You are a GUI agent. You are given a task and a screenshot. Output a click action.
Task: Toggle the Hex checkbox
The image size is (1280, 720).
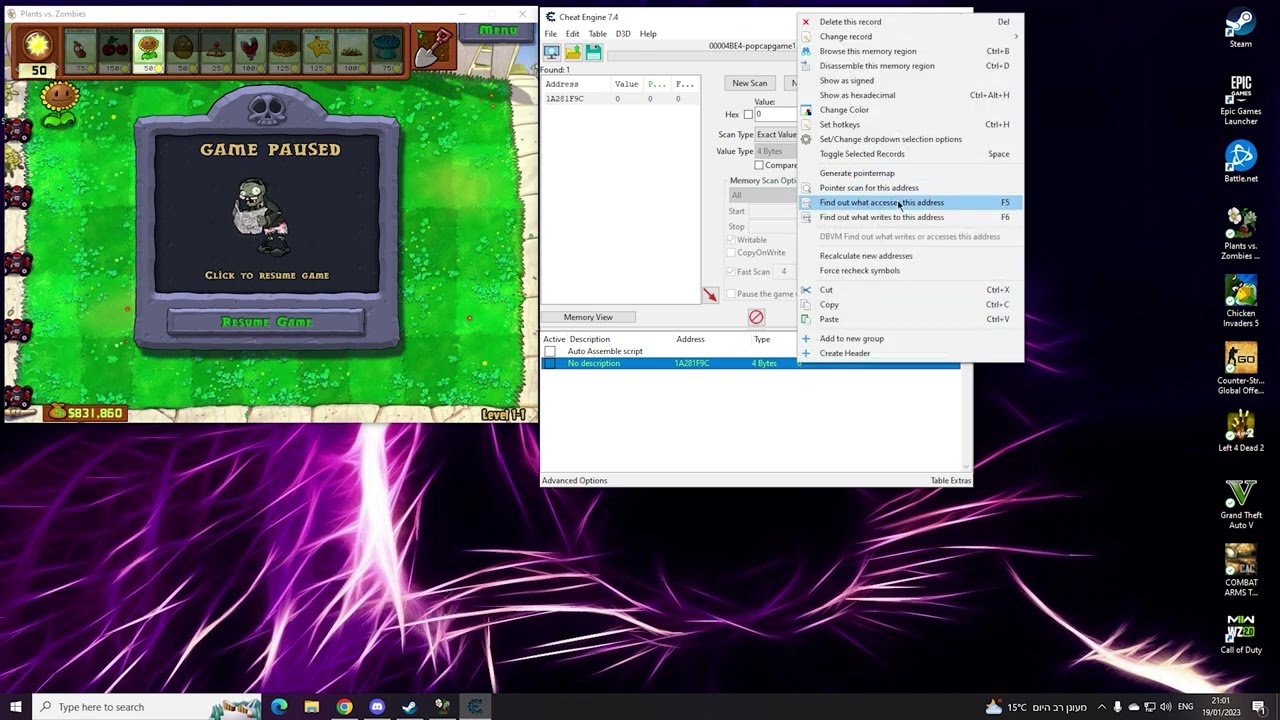(x=748, y=115)
